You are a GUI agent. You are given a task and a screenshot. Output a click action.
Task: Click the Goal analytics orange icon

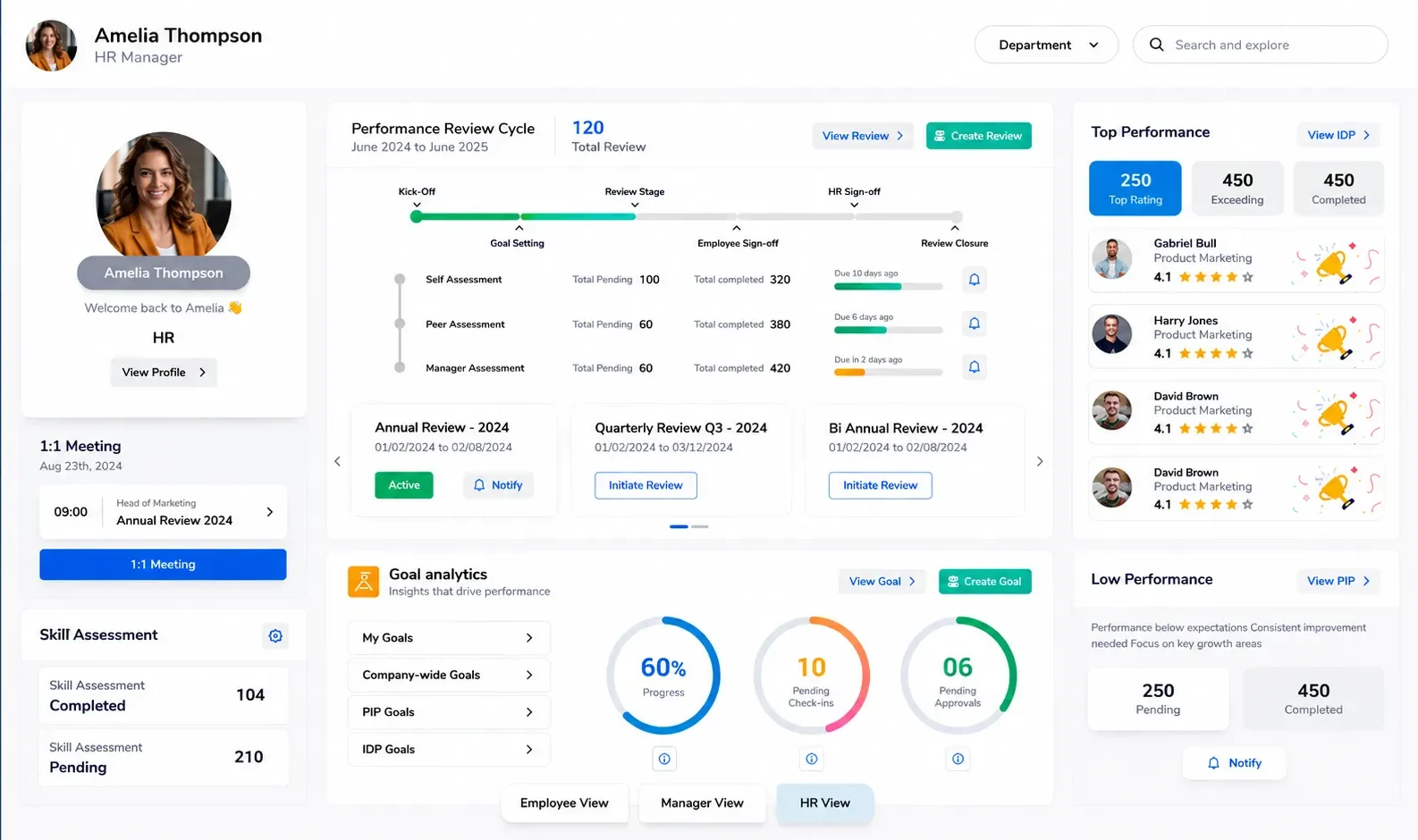pyautogui.click(x=363, y=582)
